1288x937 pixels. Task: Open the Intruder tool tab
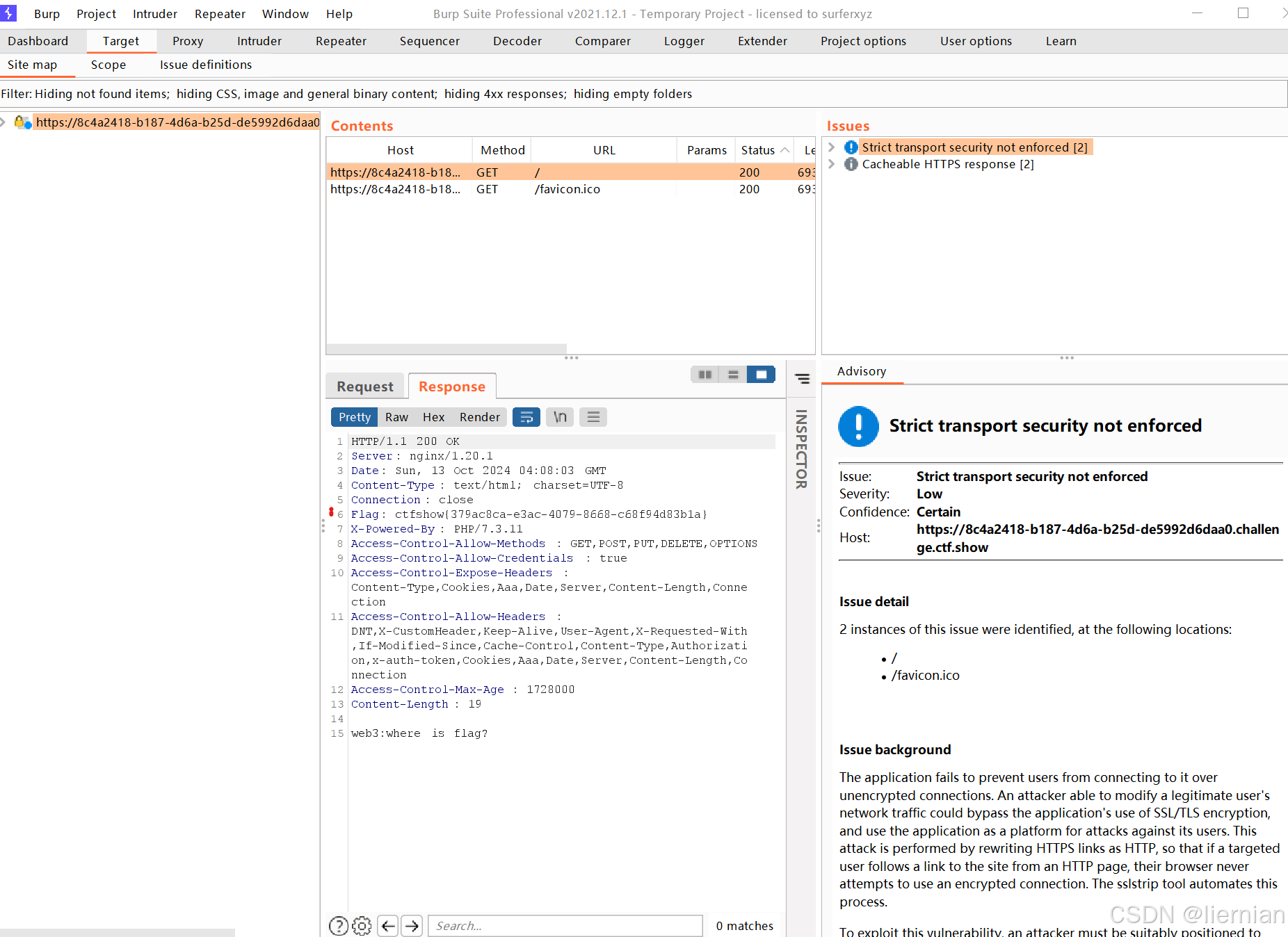[259, 41]
